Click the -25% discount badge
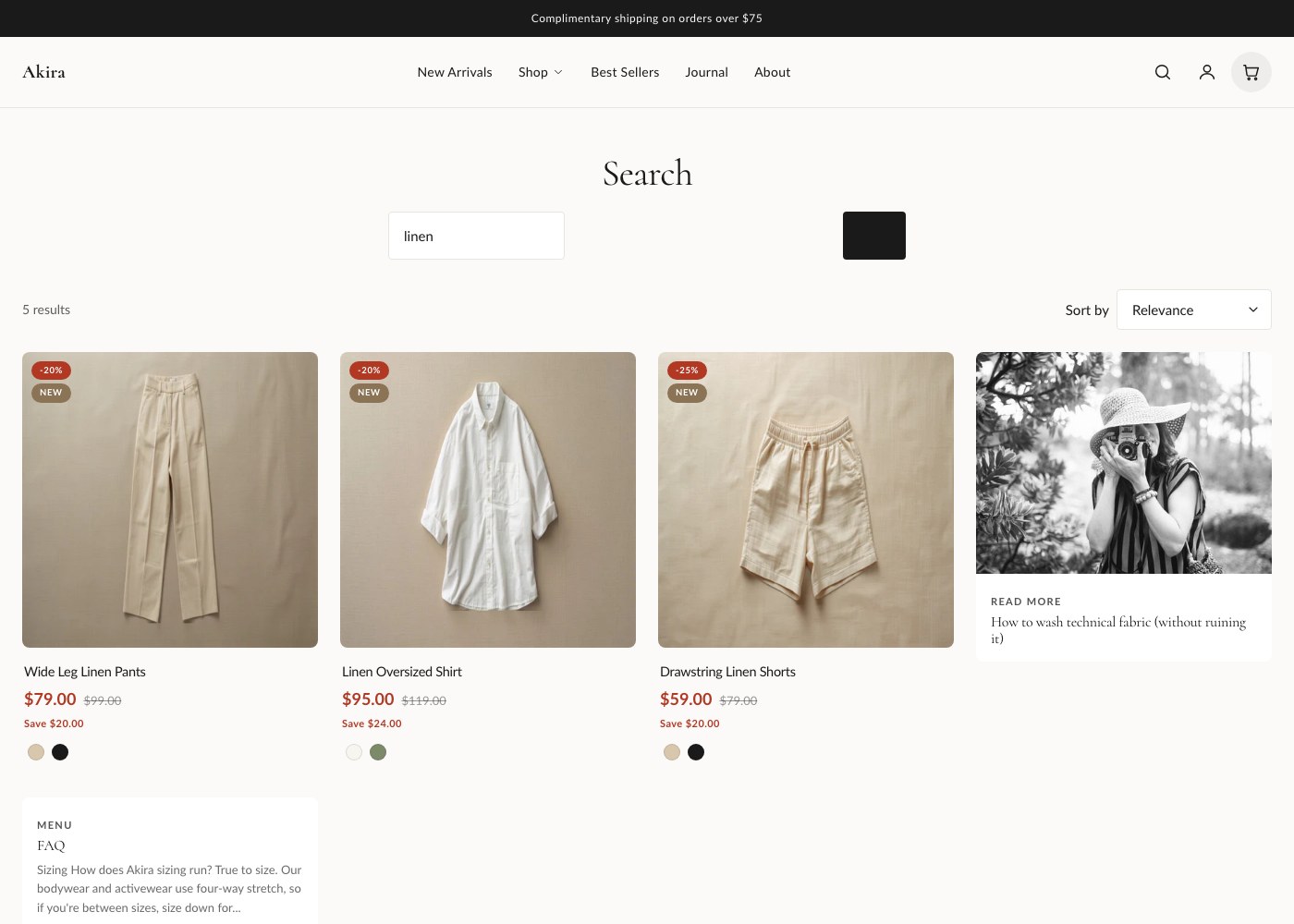 (x=687, y=371)
